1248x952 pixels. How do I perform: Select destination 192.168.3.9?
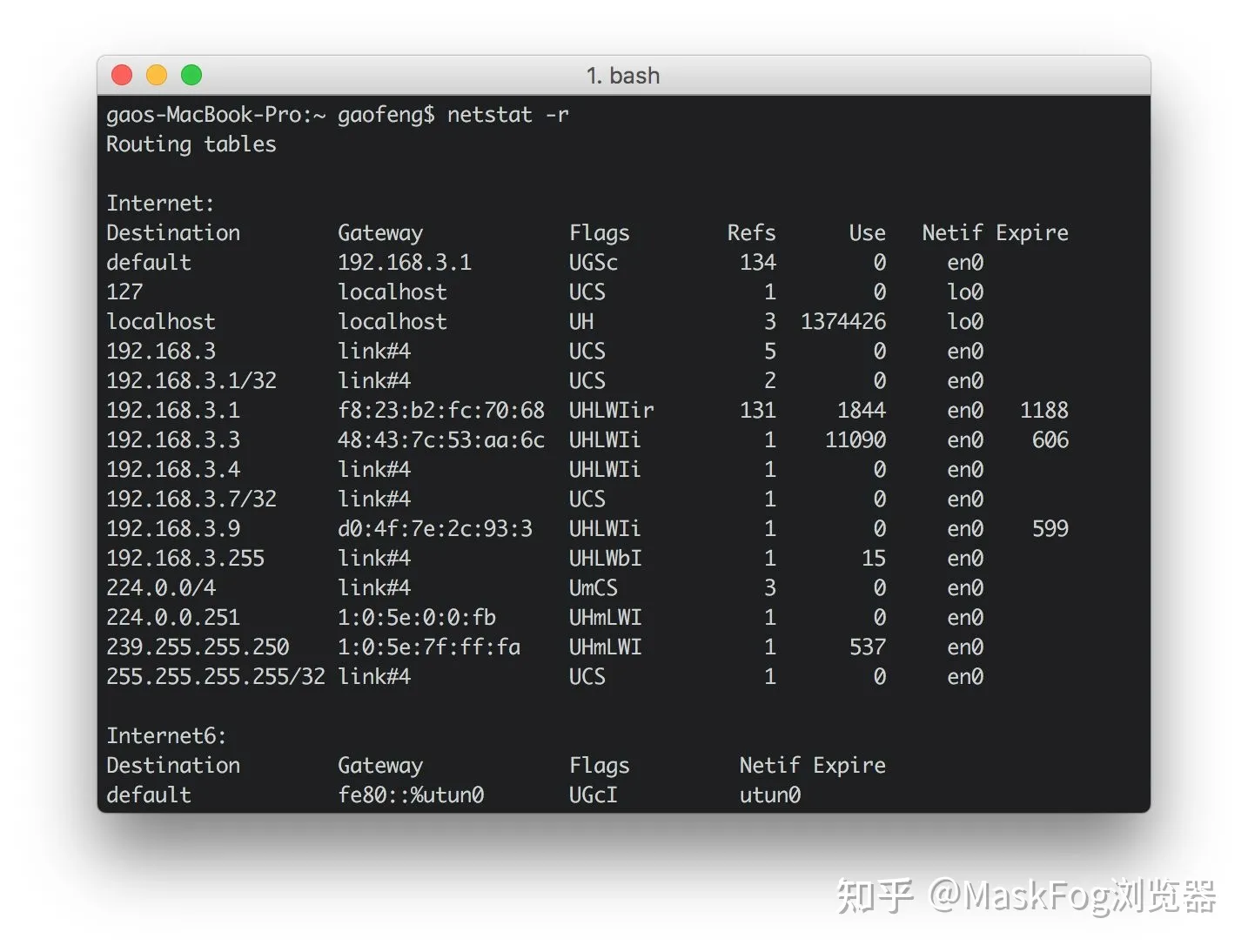click(x=173, y=529)
